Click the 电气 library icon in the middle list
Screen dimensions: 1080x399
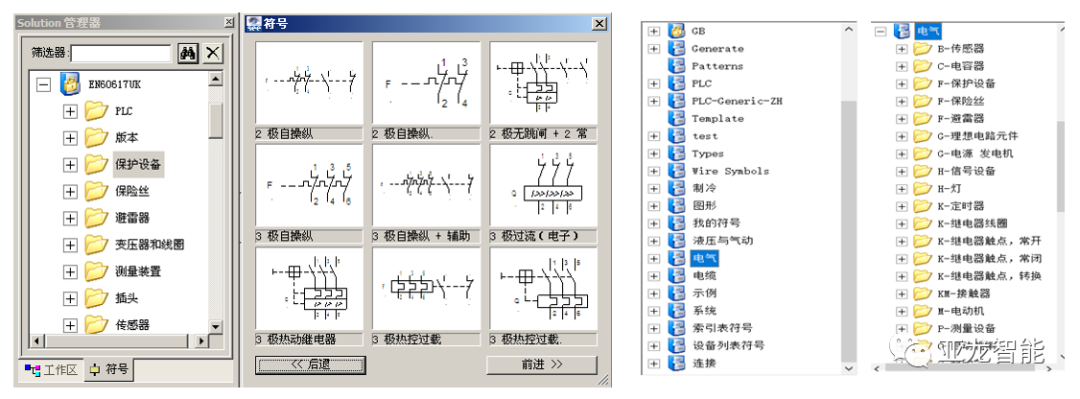678,258
